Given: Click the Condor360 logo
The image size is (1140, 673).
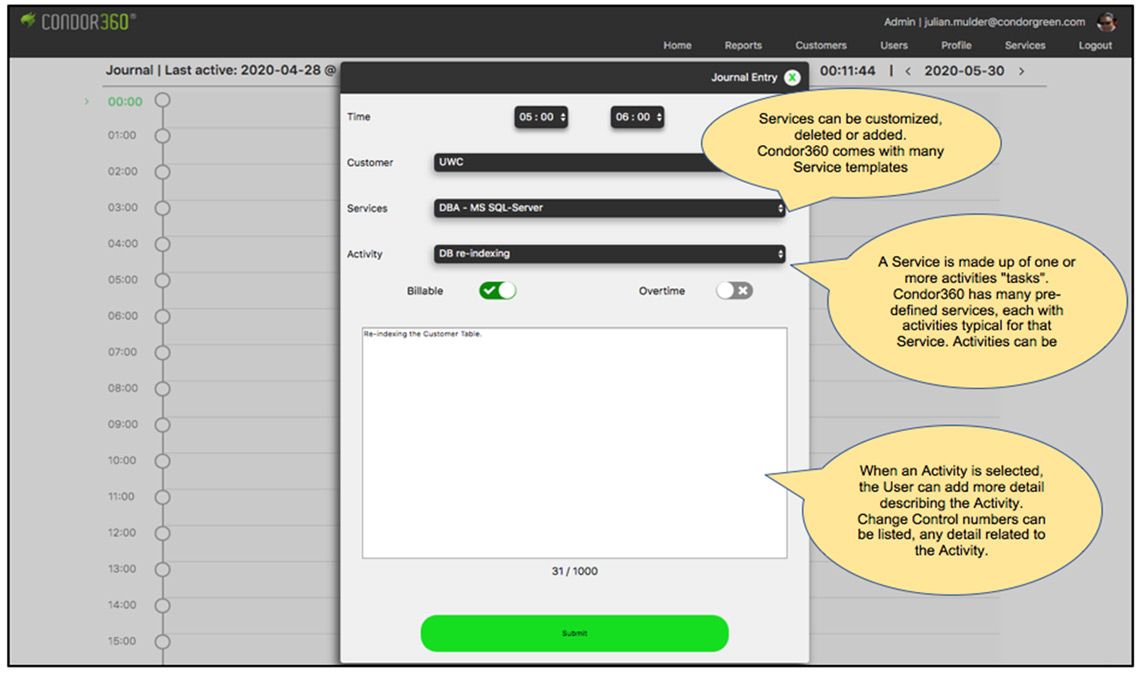Looking at the screenshot, I should (x=78, y=21).
